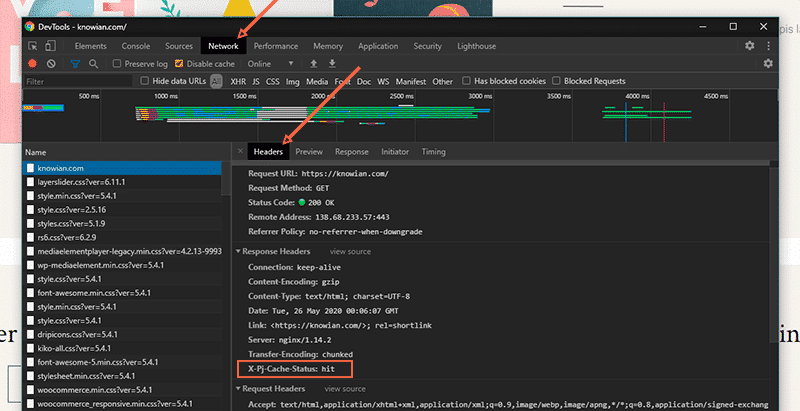Open the Online throttling dropdown
Image resolution: width=800 pixels, height=411 pixels.
271,64
